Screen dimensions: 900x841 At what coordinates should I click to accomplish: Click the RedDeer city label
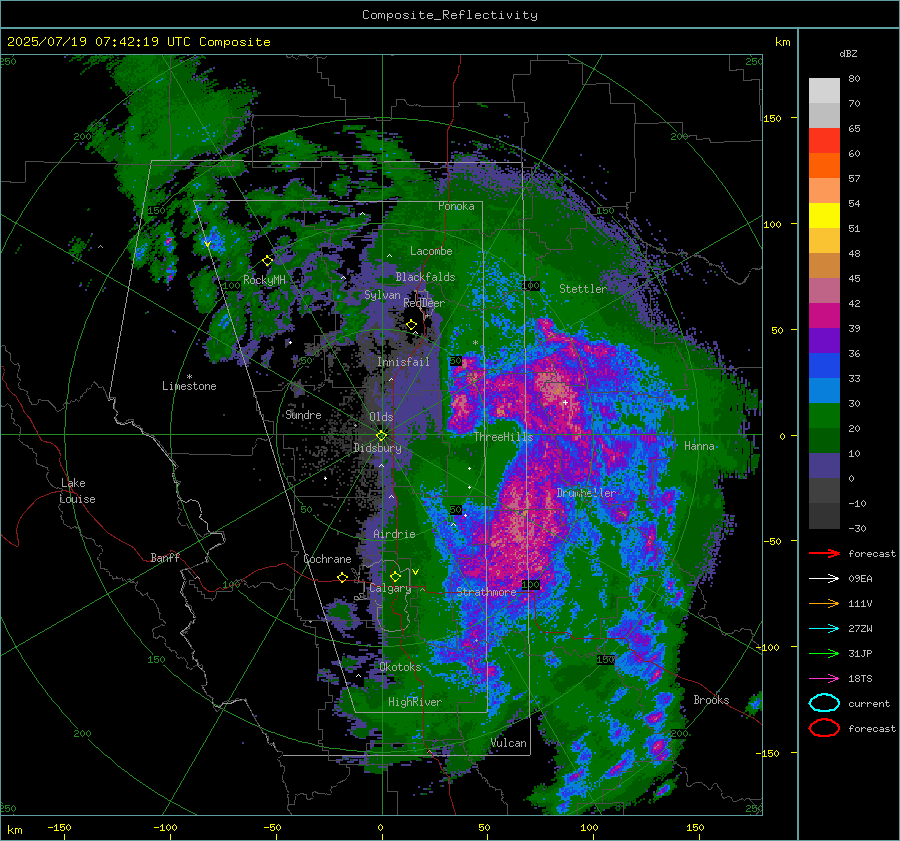pos(424,303)
